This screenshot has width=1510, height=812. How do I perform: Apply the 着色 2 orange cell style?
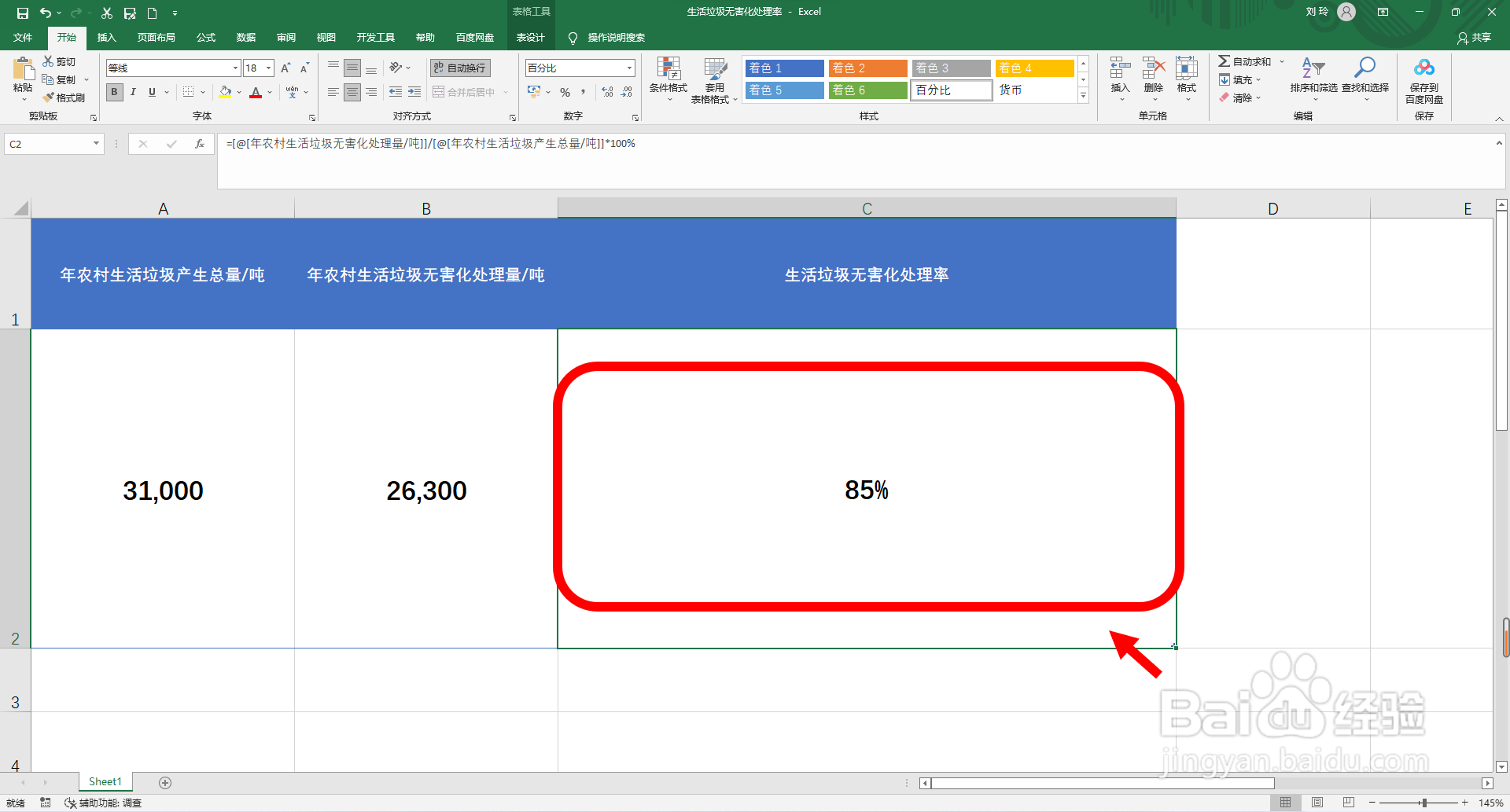click(867, 68)
